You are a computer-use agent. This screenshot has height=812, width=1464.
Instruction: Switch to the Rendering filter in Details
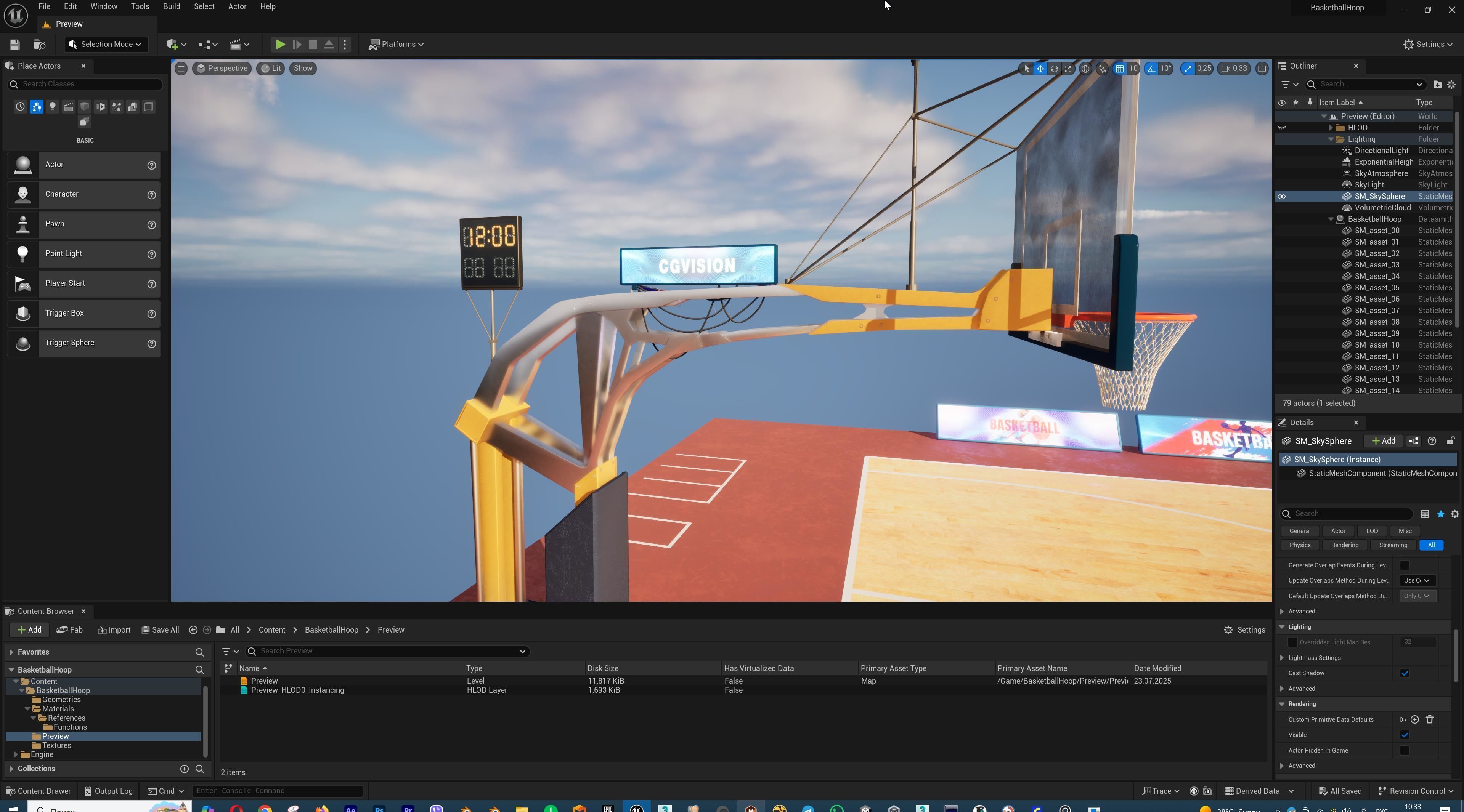(1344, 545)
